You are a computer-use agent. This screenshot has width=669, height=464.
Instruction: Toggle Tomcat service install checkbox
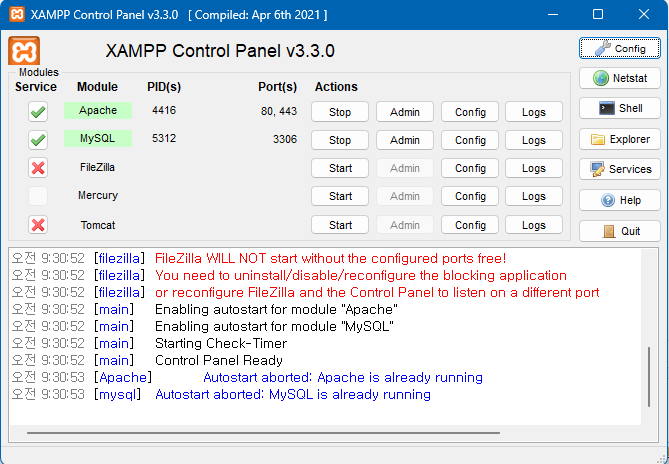click(38, 225)
